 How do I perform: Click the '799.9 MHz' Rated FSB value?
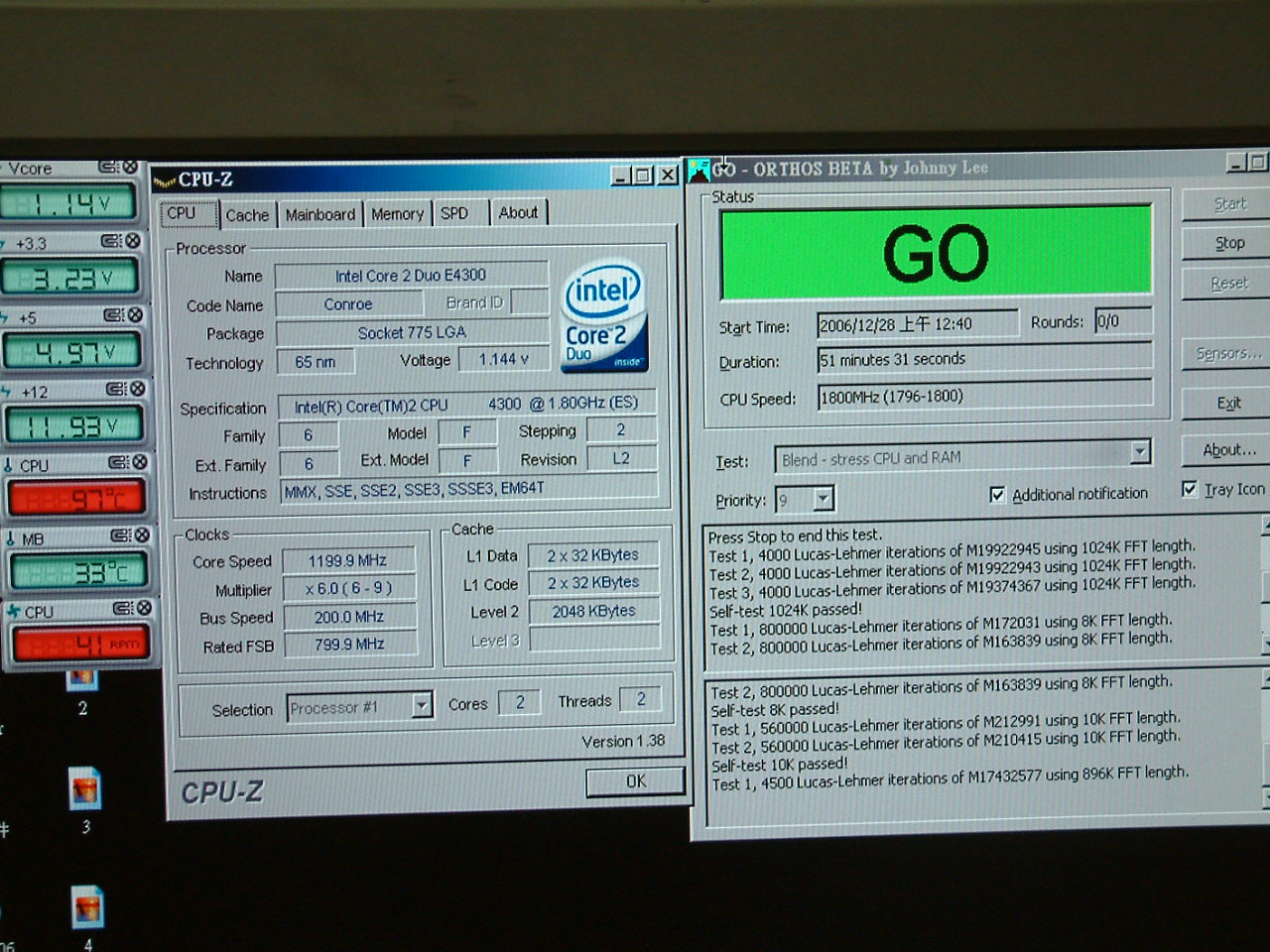click(x=349, y=645)
